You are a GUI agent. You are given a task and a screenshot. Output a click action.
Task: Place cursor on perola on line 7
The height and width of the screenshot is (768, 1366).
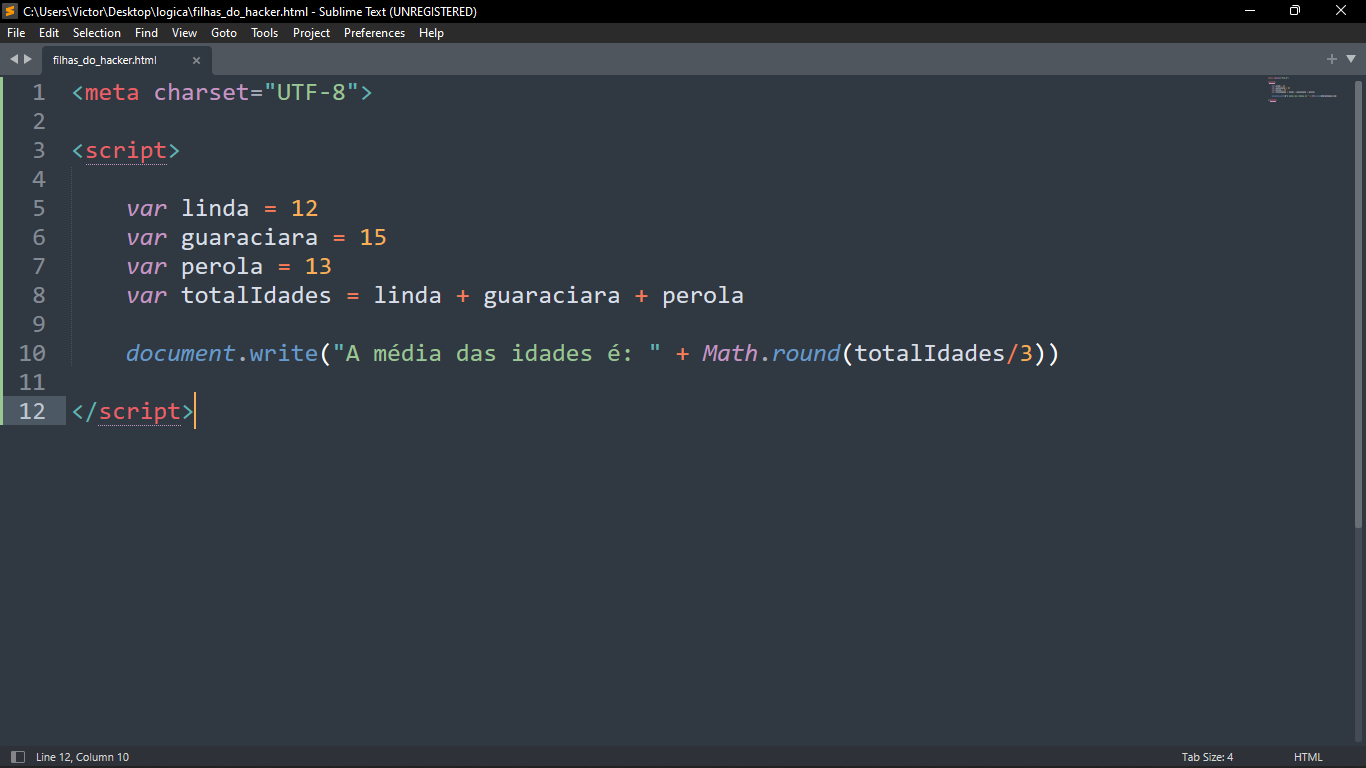[x=222, y=266]
